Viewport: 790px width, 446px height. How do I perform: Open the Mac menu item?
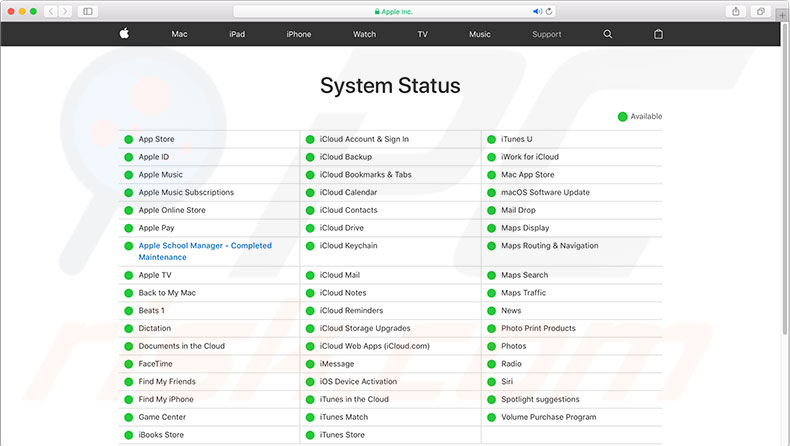pyautogui.click(x=179, y=34)
